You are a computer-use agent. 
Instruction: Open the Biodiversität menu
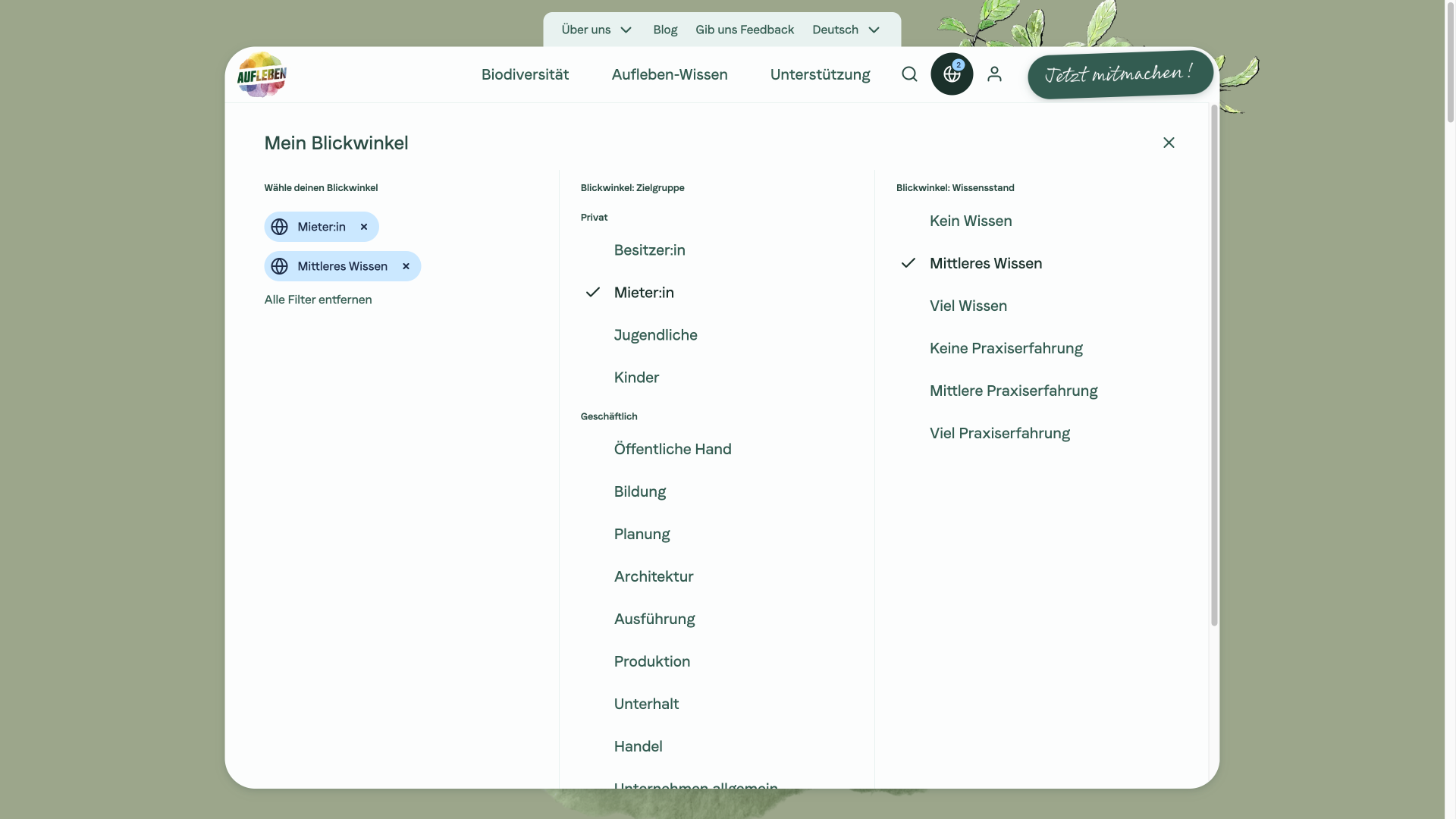click(x=525, y=74)
